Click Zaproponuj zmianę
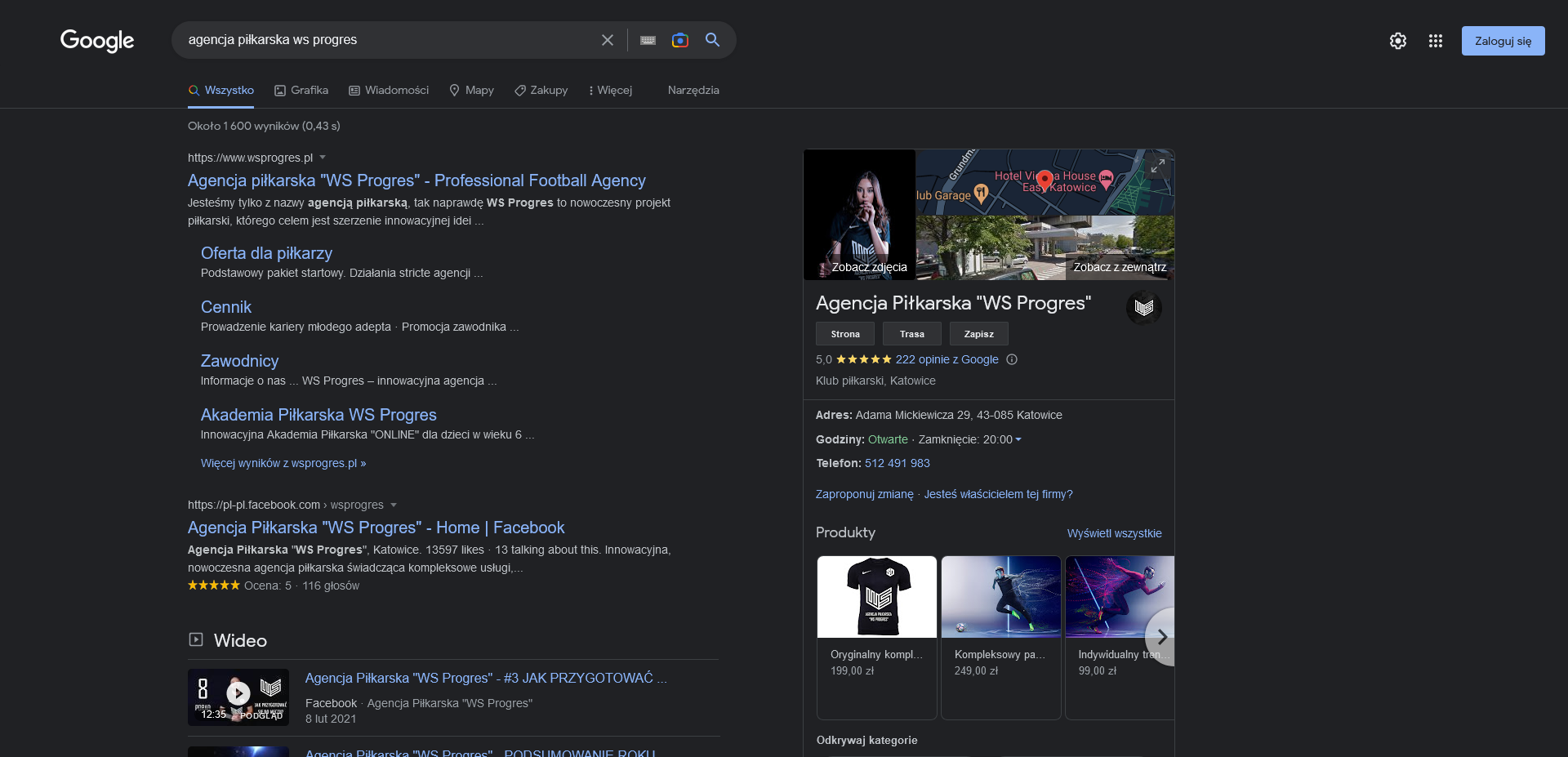Viewport: 1568px width, 757px height. pyautogui.click(x=864, y=494)
